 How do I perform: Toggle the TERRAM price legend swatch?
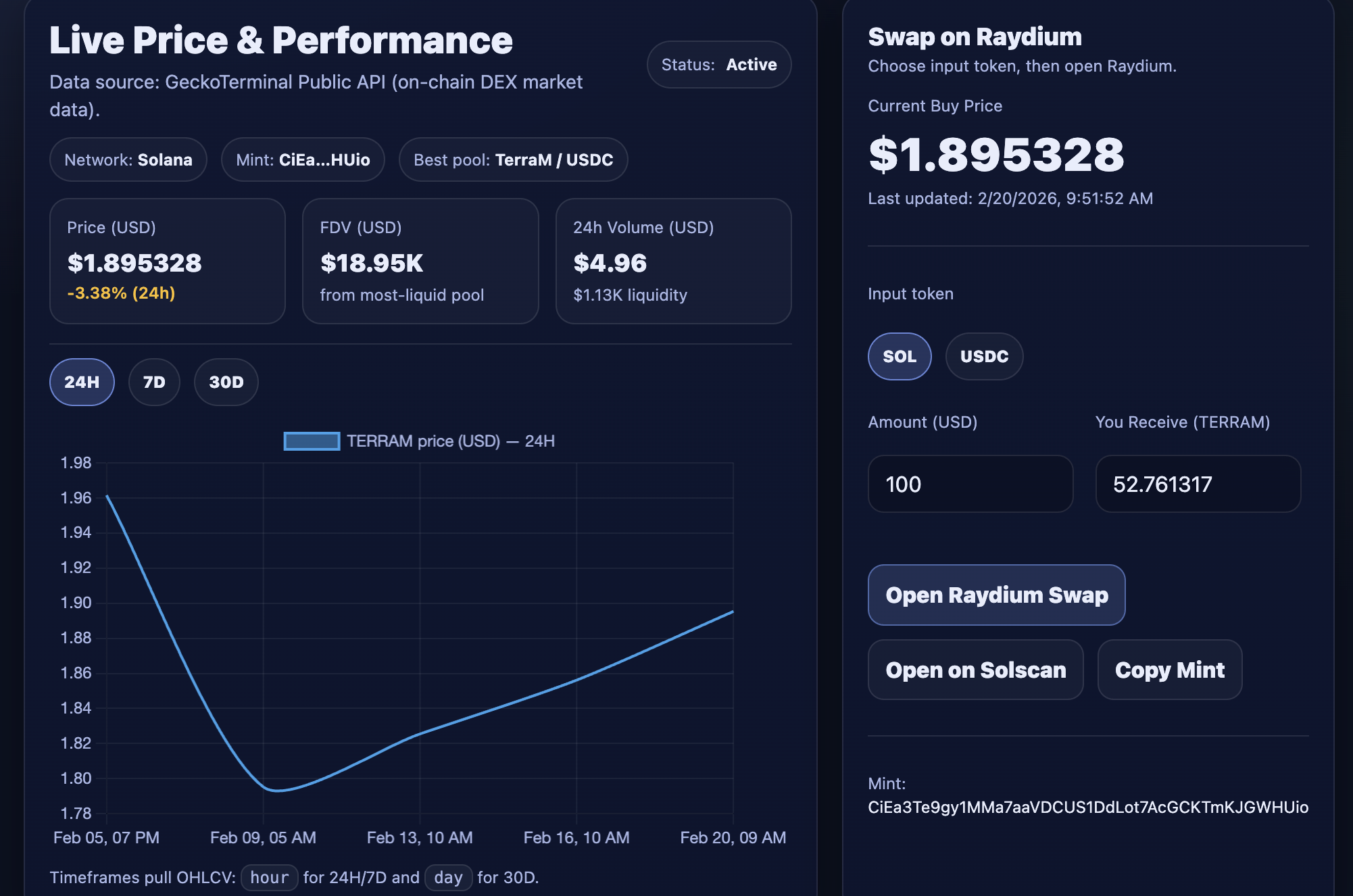pos(312,441)
